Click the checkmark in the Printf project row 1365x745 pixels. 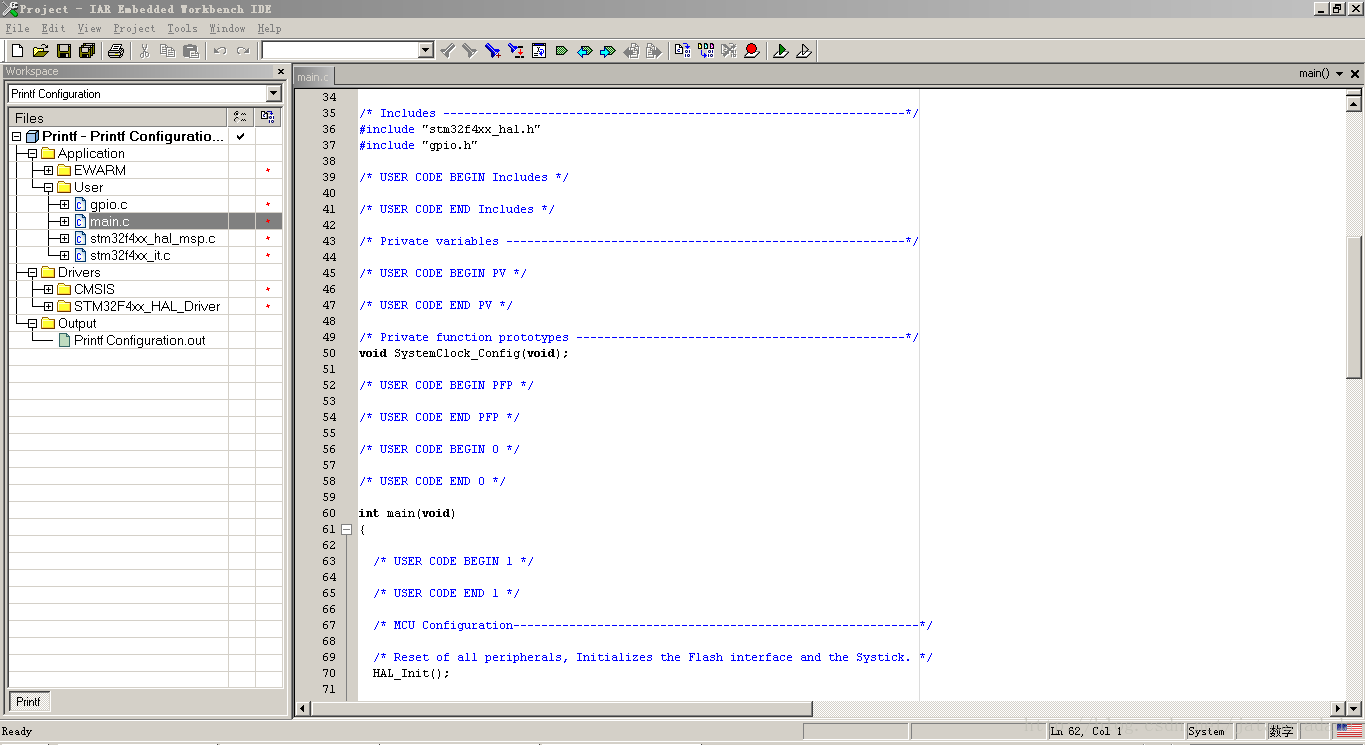[241, 136]
